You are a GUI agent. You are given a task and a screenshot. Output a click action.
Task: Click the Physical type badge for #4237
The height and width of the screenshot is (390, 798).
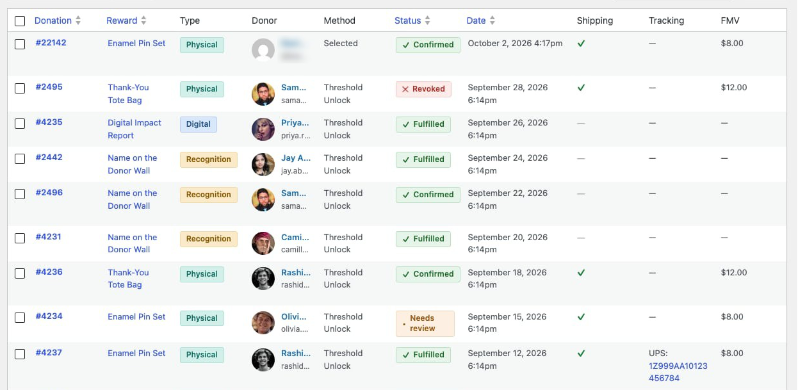pos(202,355)
